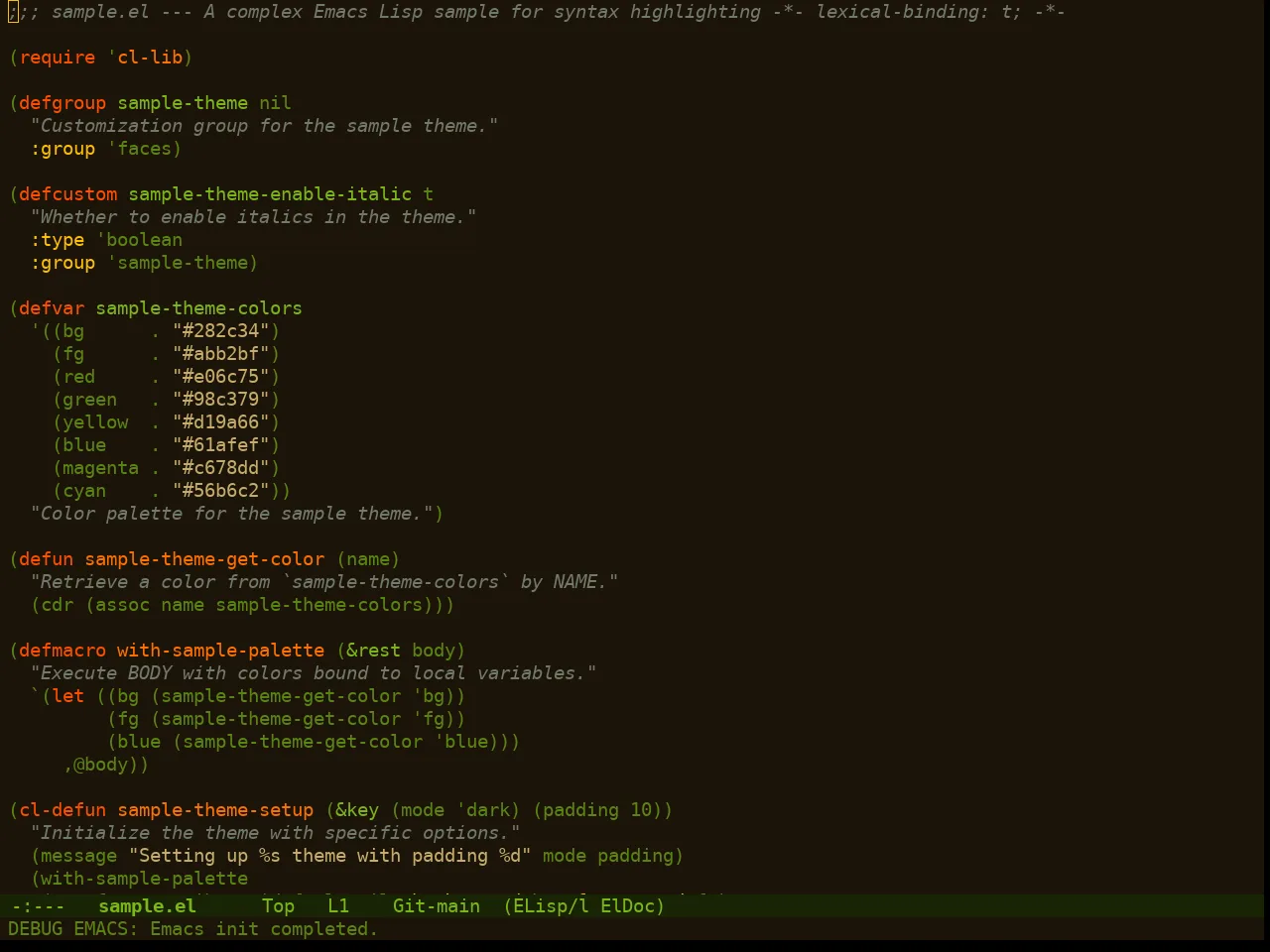Click the color string "#c678dd"
1270x952 pixels.
pyautogui.click(x=220, y=468)
